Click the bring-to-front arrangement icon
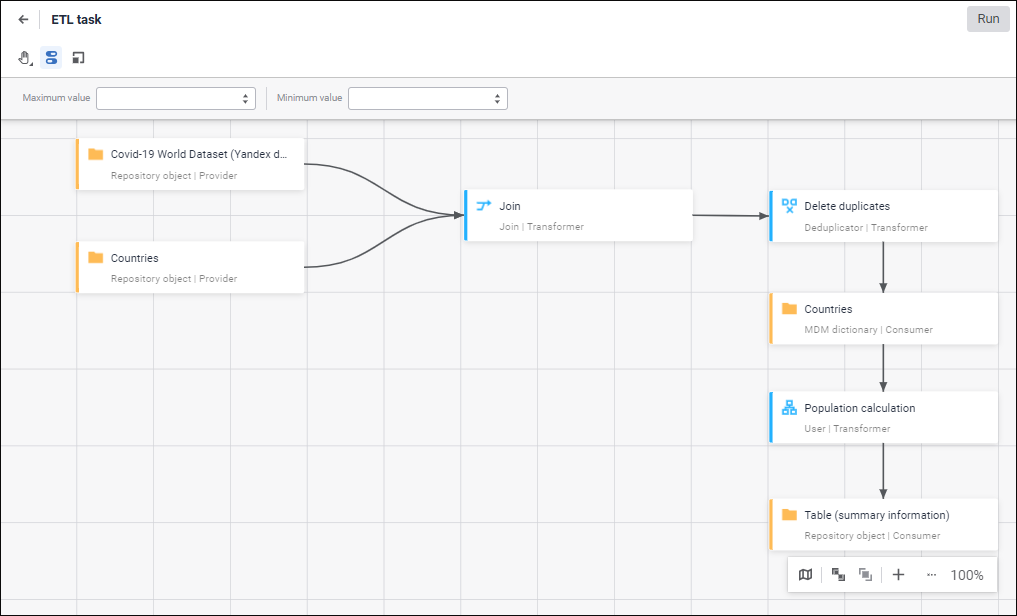The height and width of the screenshot is (616, 1017). (x=838, y=575)
